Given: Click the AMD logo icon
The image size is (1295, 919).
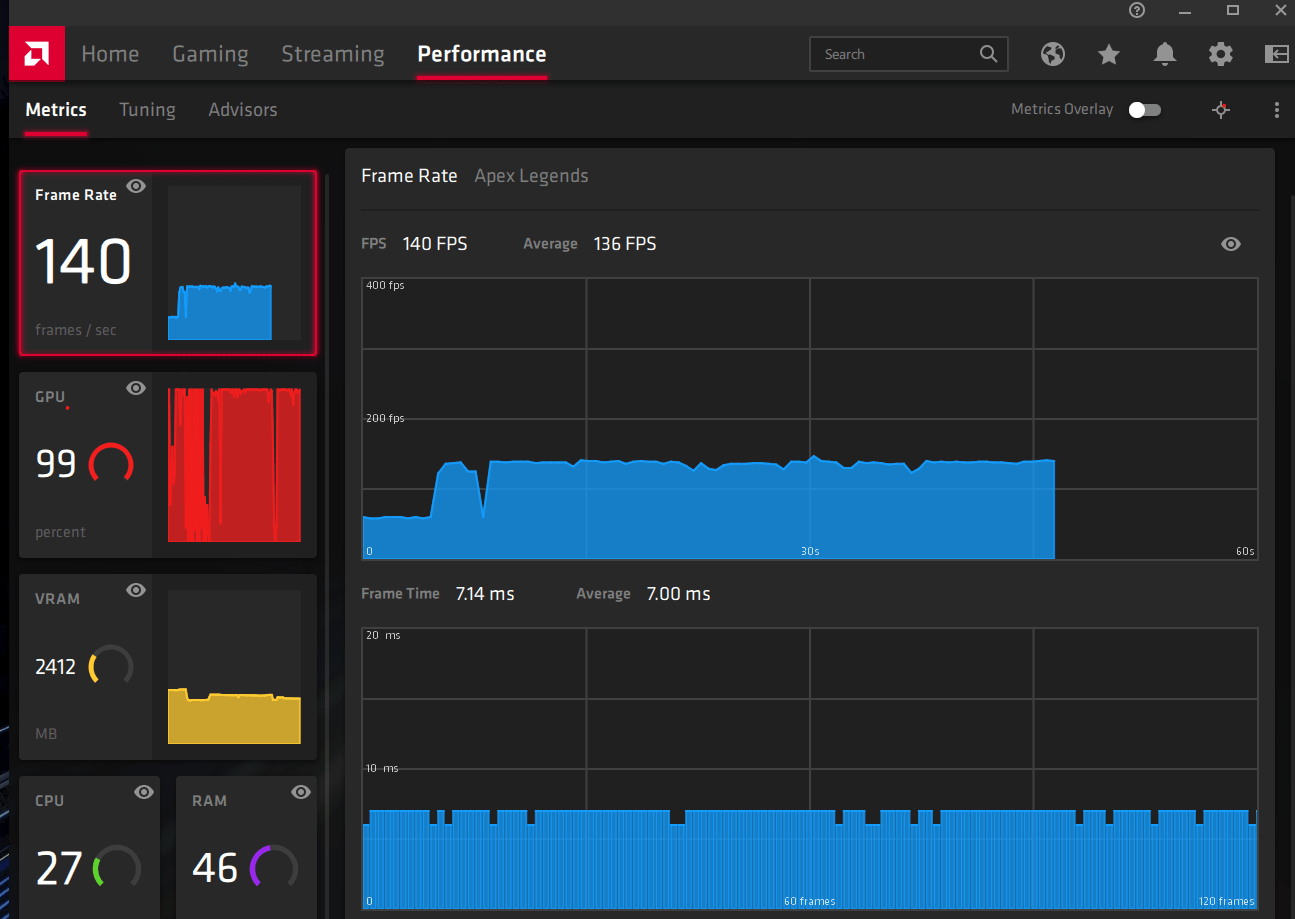Looking at the screenshot, I should [x=37, y=53].
